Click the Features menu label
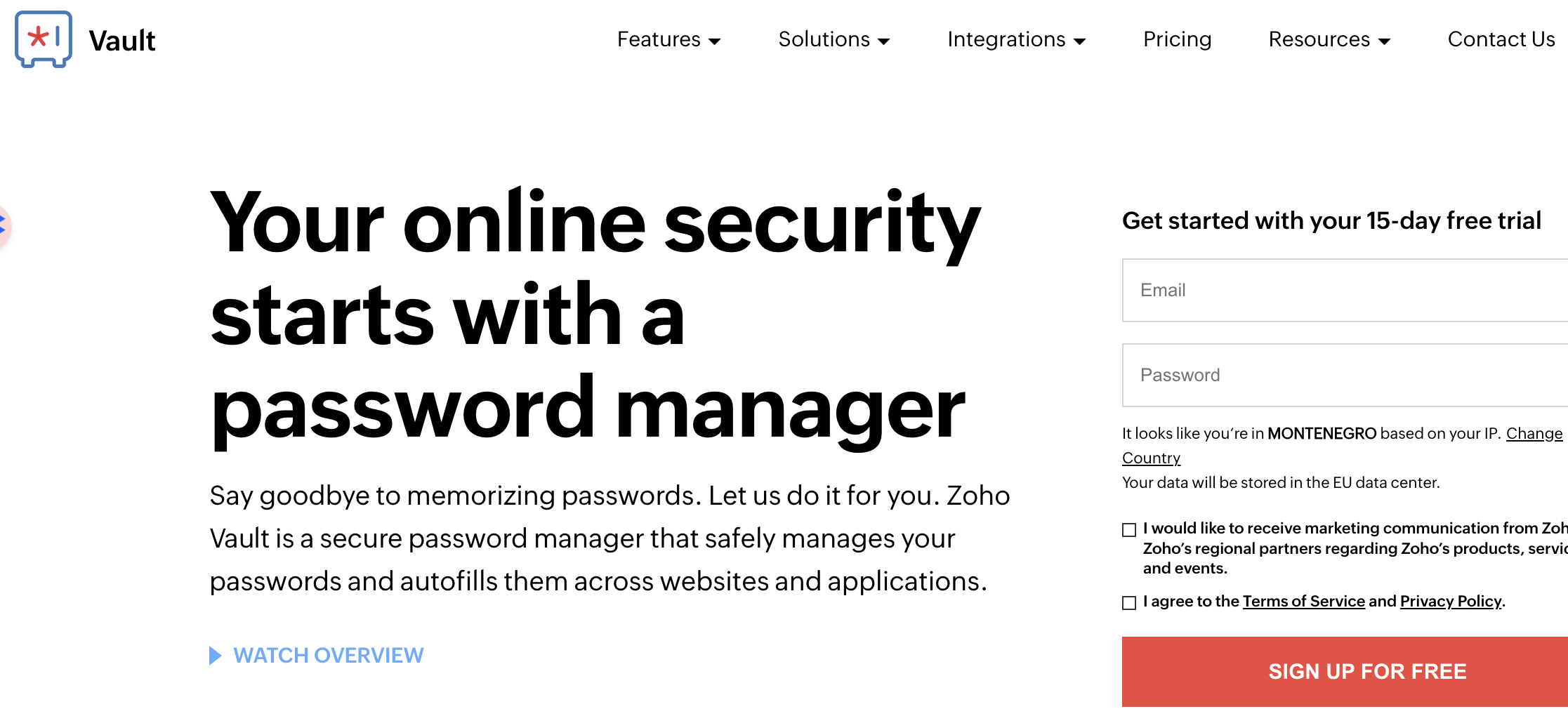The width and height of the screenshot is (1568, 709). click(659, 39)
